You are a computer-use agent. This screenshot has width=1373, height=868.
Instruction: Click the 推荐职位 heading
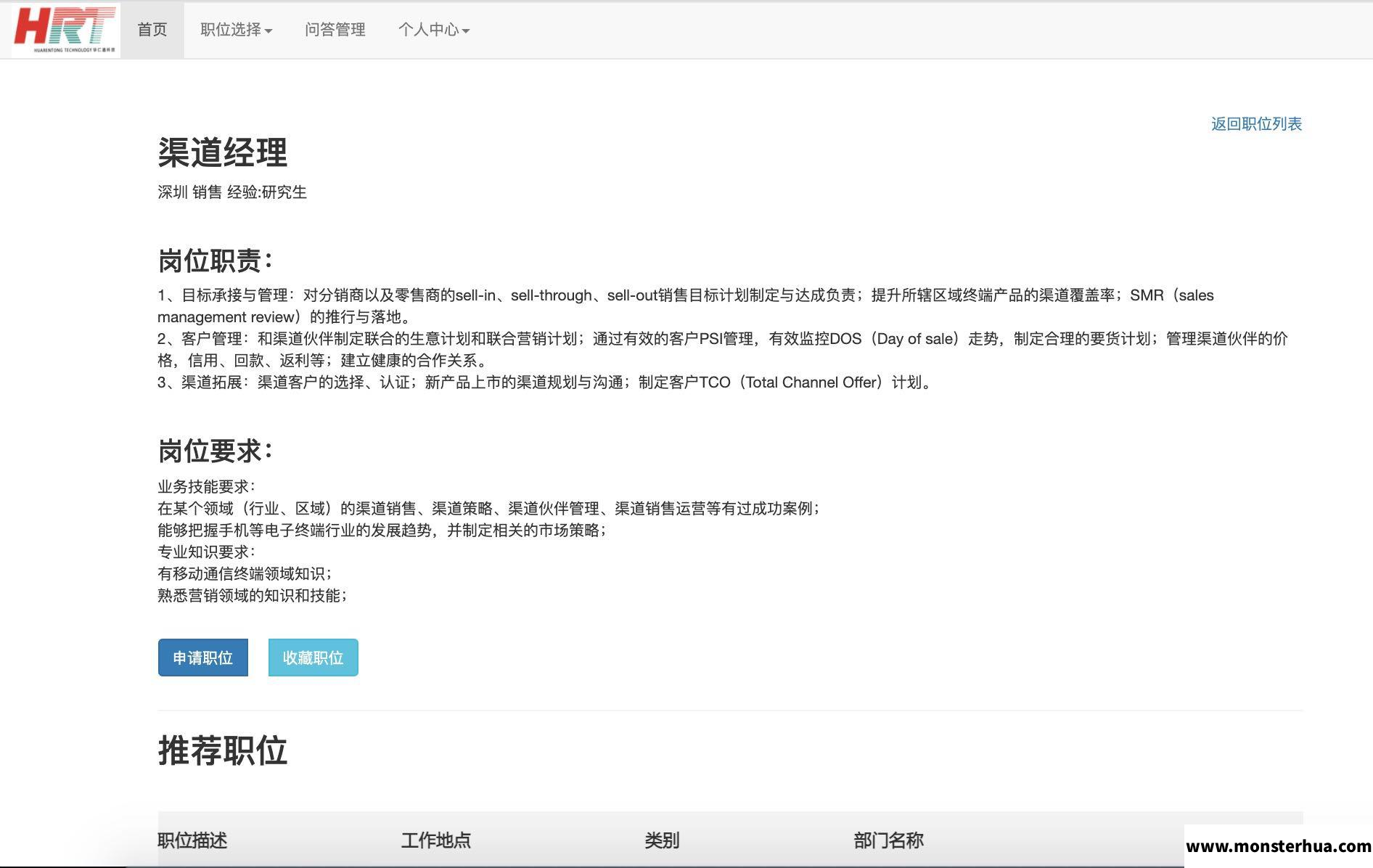(223, 750)
